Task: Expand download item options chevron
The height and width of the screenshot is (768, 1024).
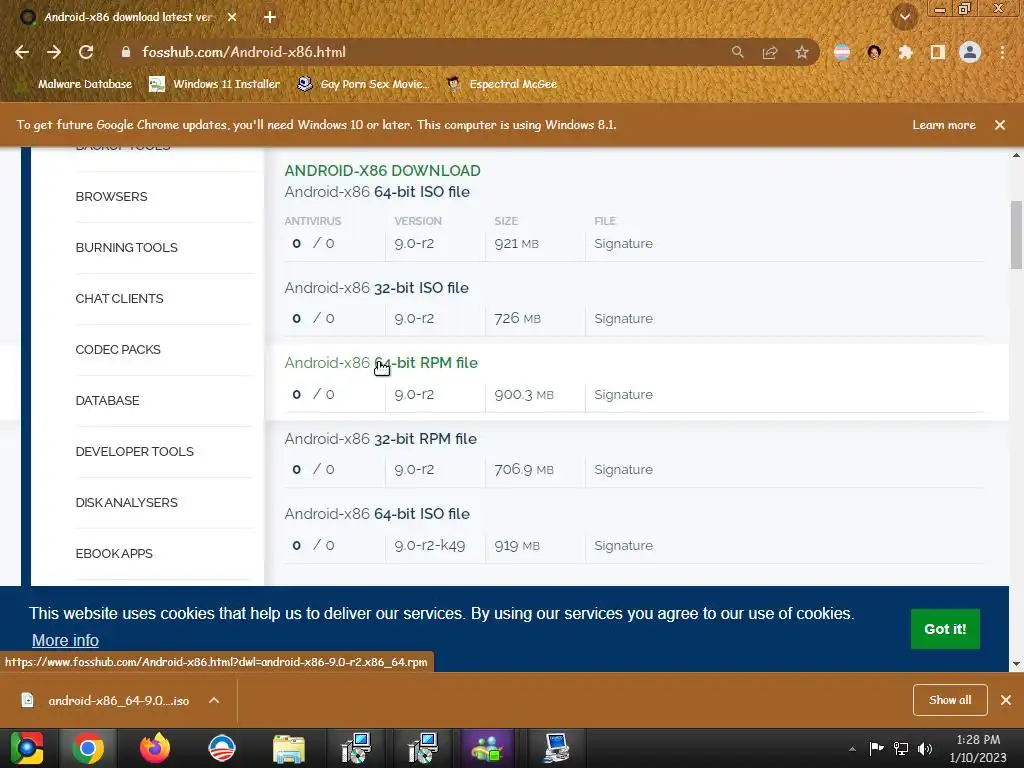Action: tap(214, 700)
